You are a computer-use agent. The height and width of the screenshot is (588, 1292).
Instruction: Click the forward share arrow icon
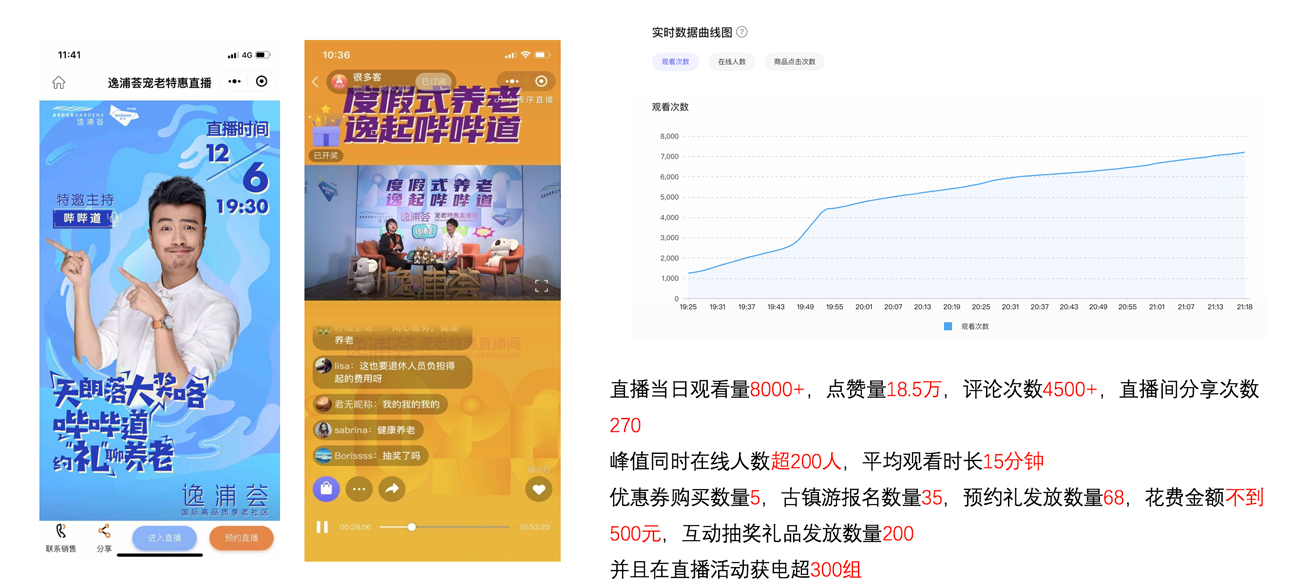tap(392, 489)
